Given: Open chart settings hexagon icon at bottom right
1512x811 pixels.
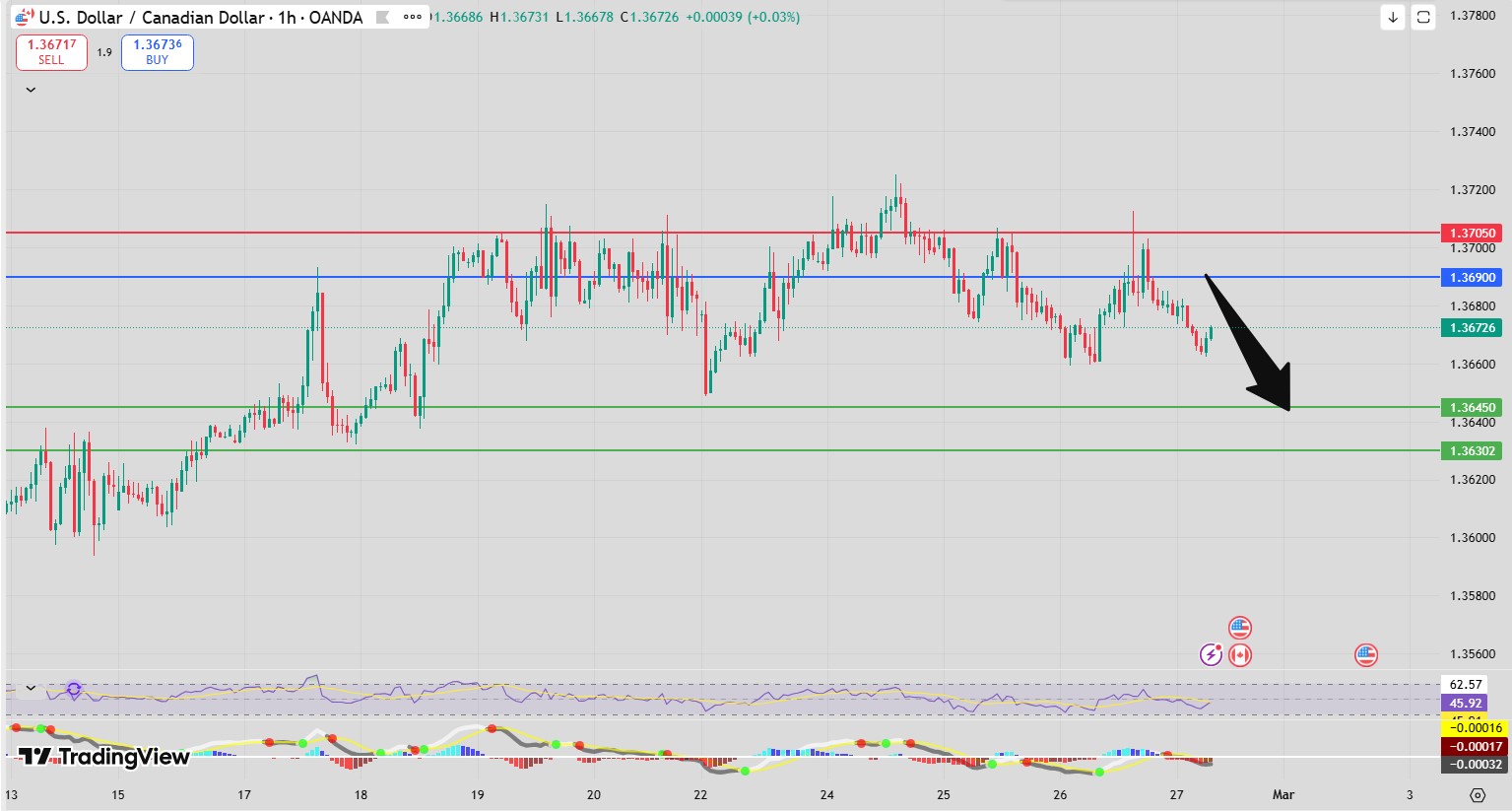Looking at the screenshot, I should click(1477, 795).
